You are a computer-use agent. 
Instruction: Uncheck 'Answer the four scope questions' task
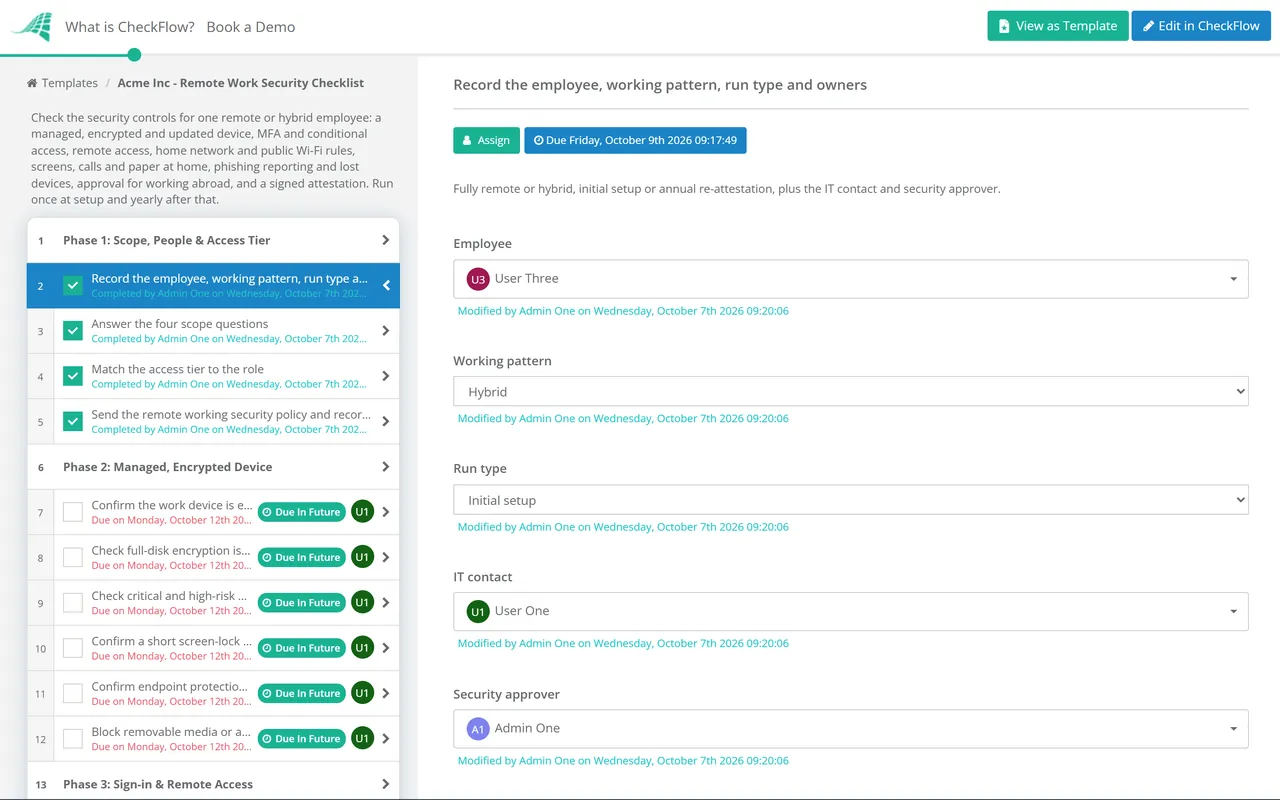[x=73, y=331]
